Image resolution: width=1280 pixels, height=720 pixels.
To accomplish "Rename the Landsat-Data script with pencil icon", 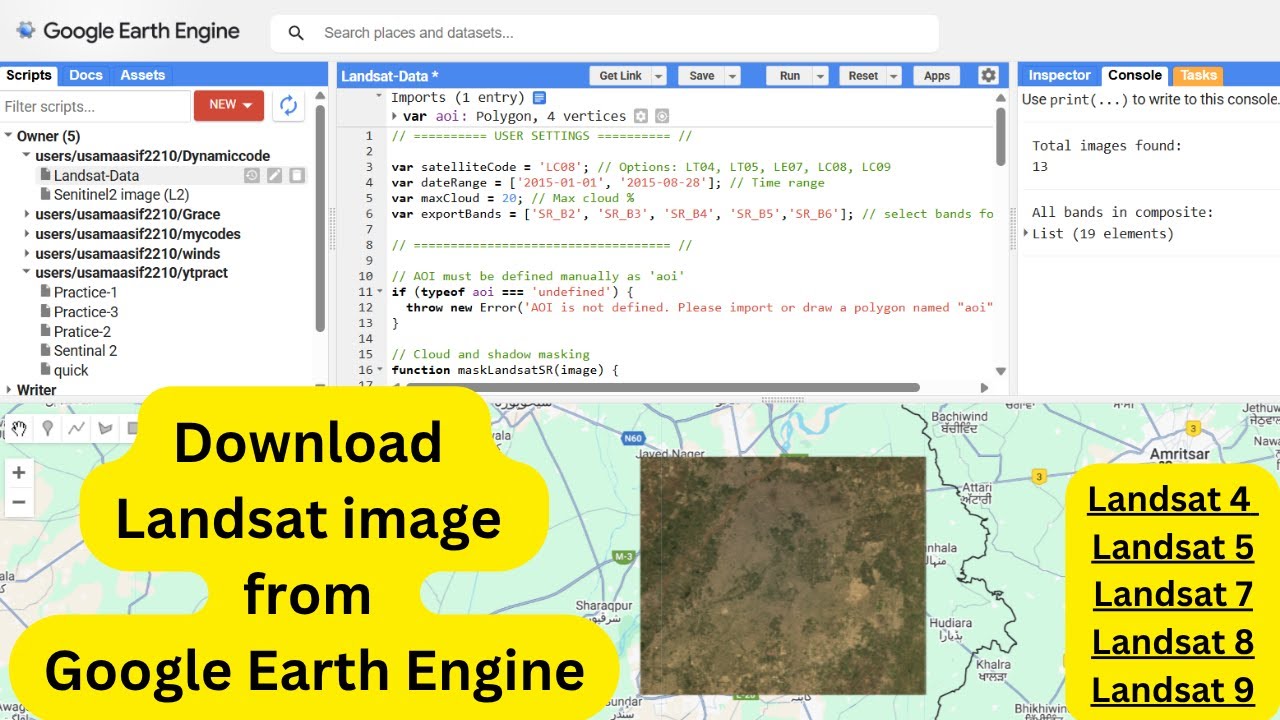I will click(x=274, y=176).
